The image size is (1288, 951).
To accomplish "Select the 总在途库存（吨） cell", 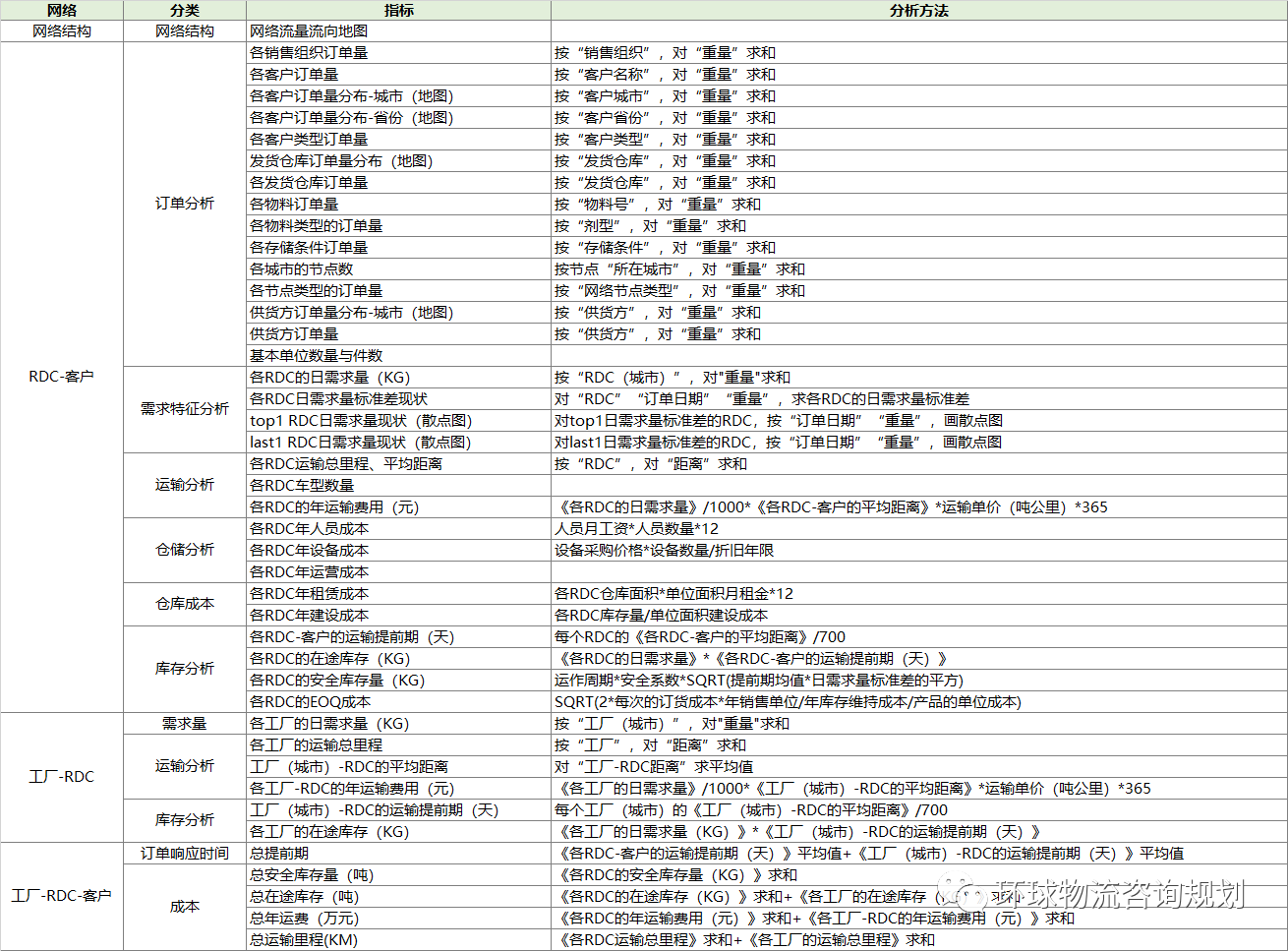I will 398,896.
